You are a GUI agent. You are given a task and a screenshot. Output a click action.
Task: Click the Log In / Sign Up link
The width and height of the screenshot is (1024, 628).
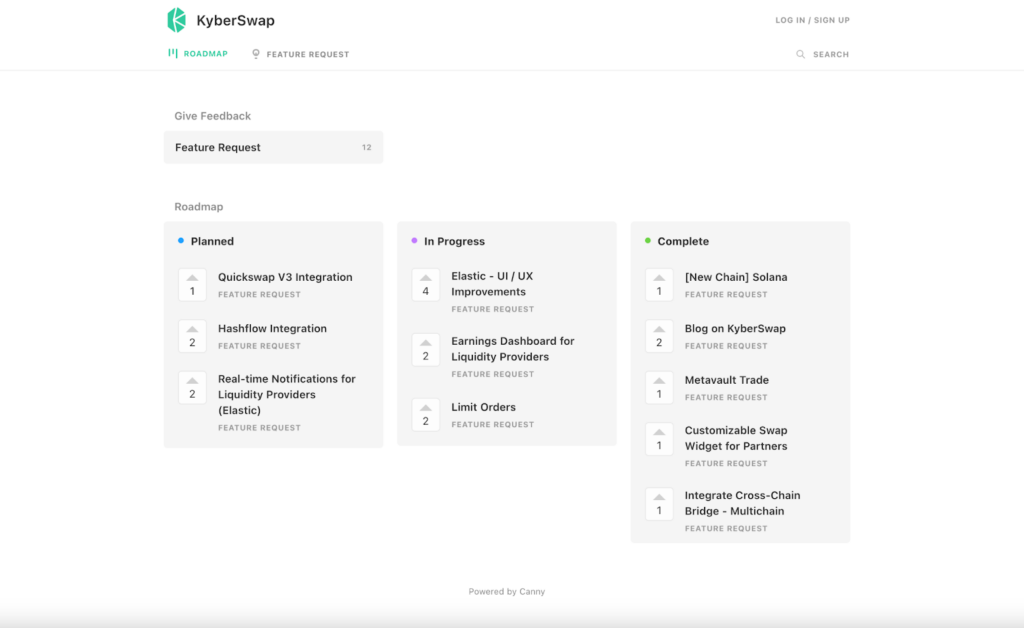(812, 20)
